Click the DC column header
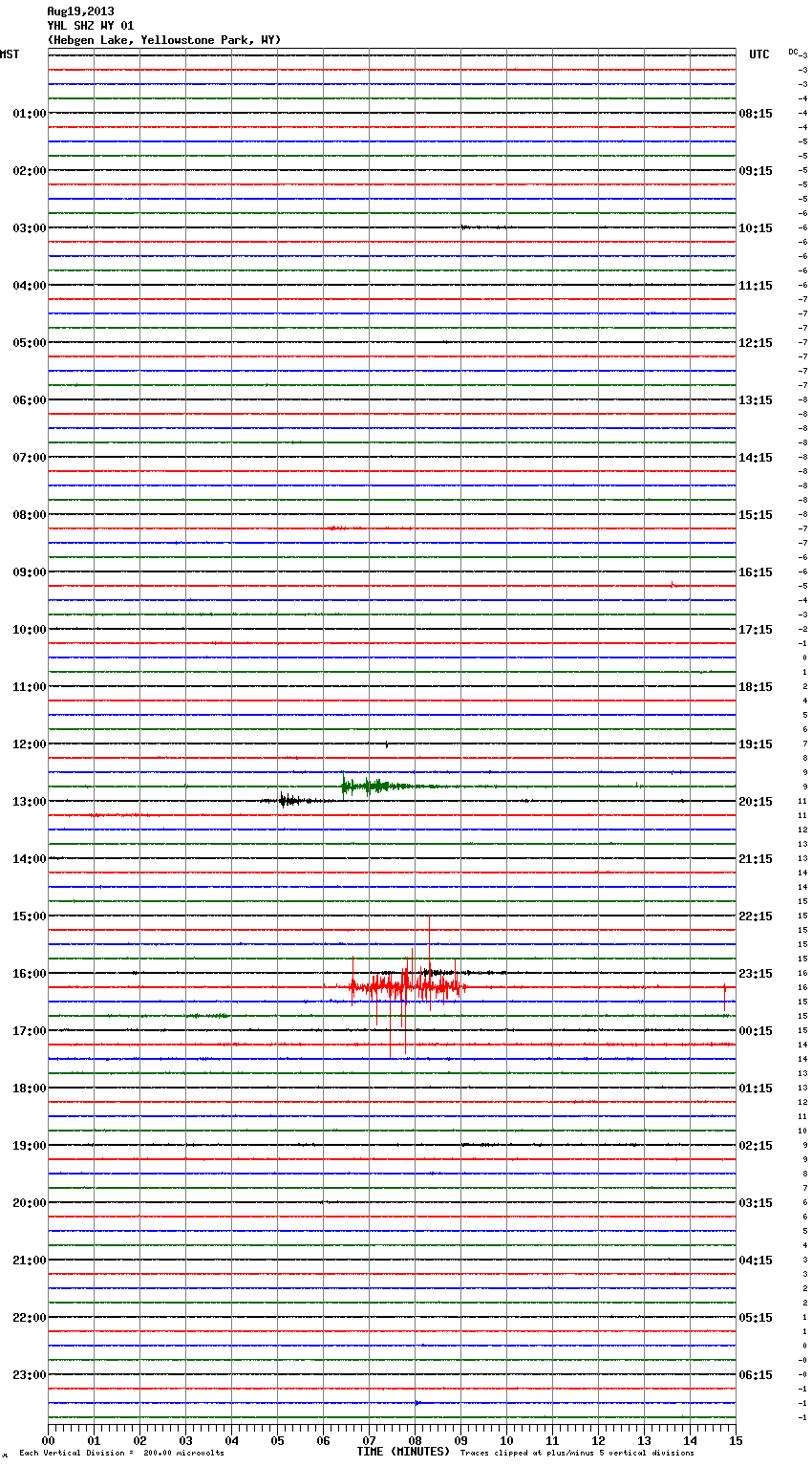Screen dimensions: 812x1466 pyautogui.click(x=793, y=52)
